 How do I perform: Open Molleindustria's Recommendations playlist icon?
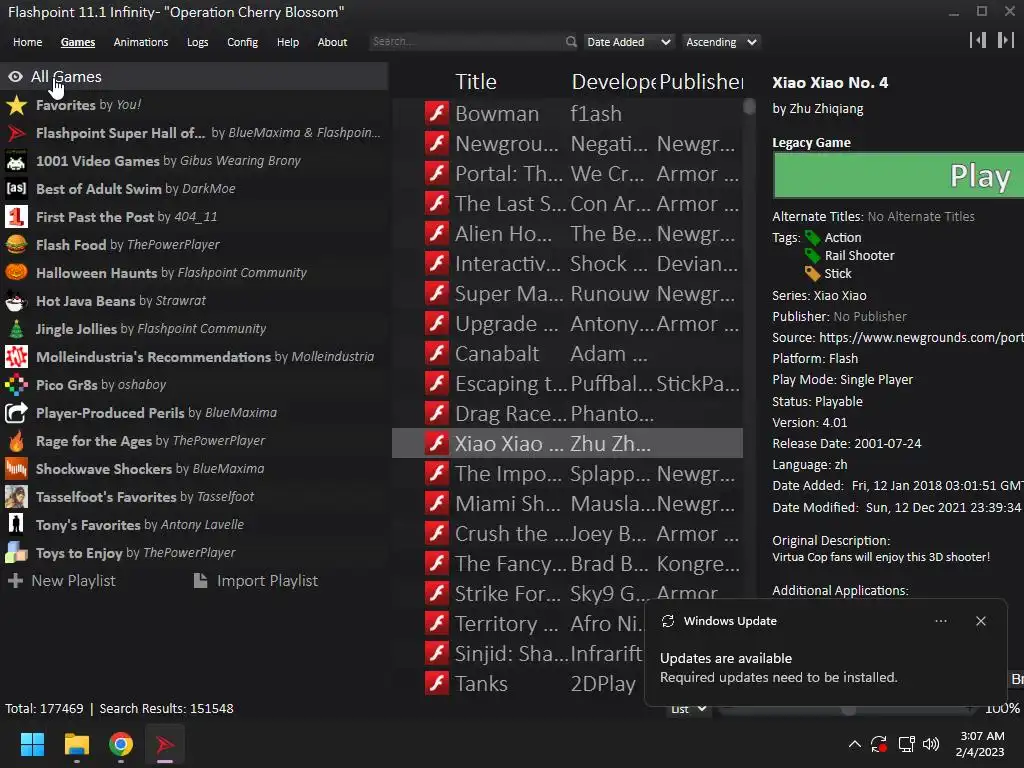point(16,357)
